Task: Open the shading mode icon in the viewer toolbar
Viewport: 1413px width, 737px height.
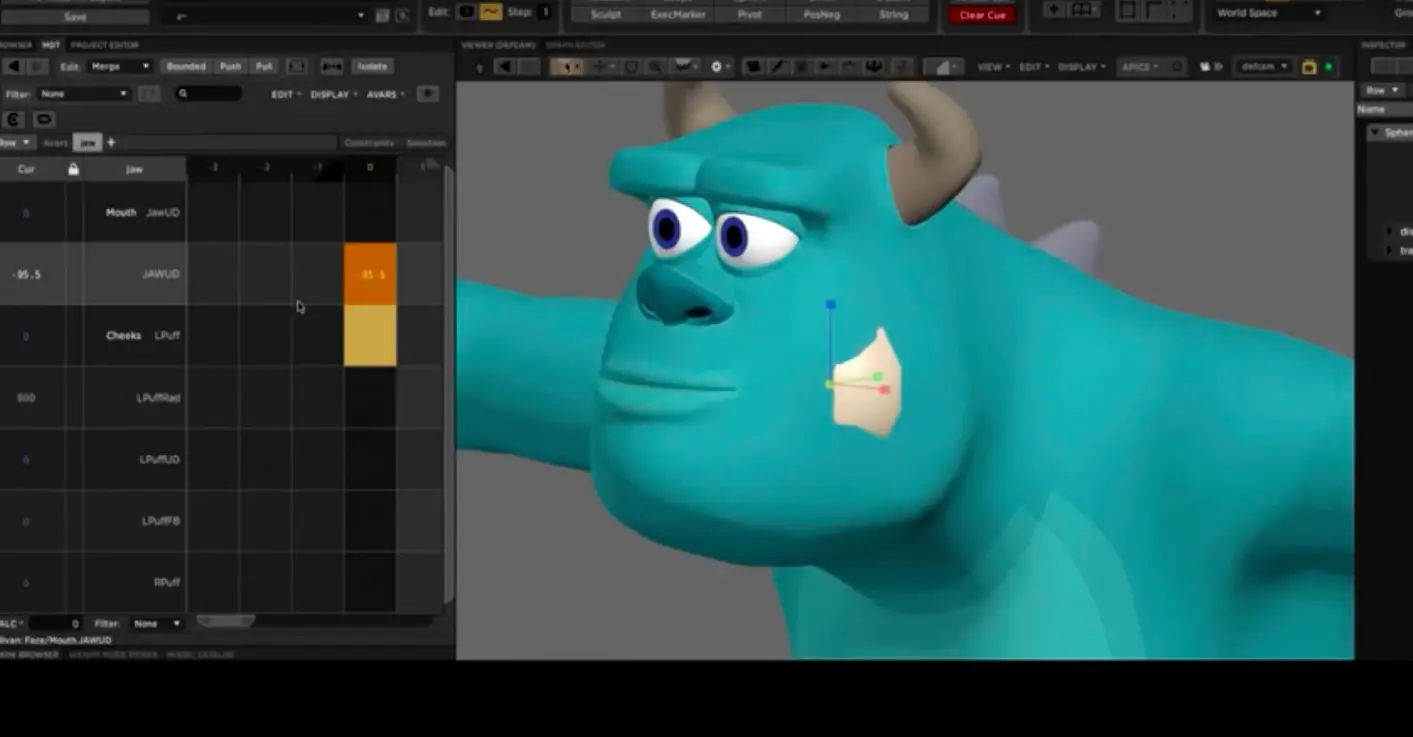Action: click(945, 65)
